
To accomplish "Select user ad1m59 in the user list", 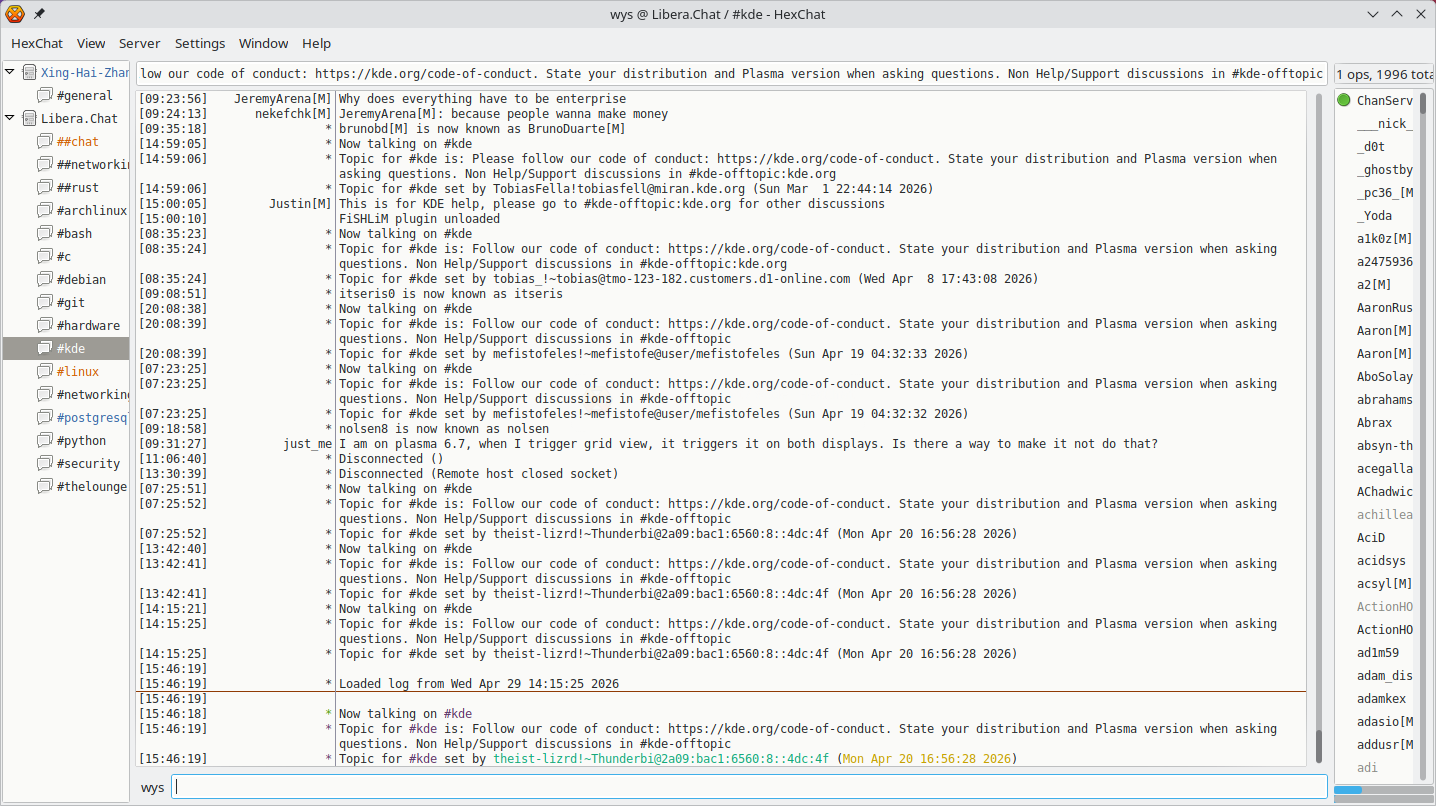I will tap(1378, 653).
